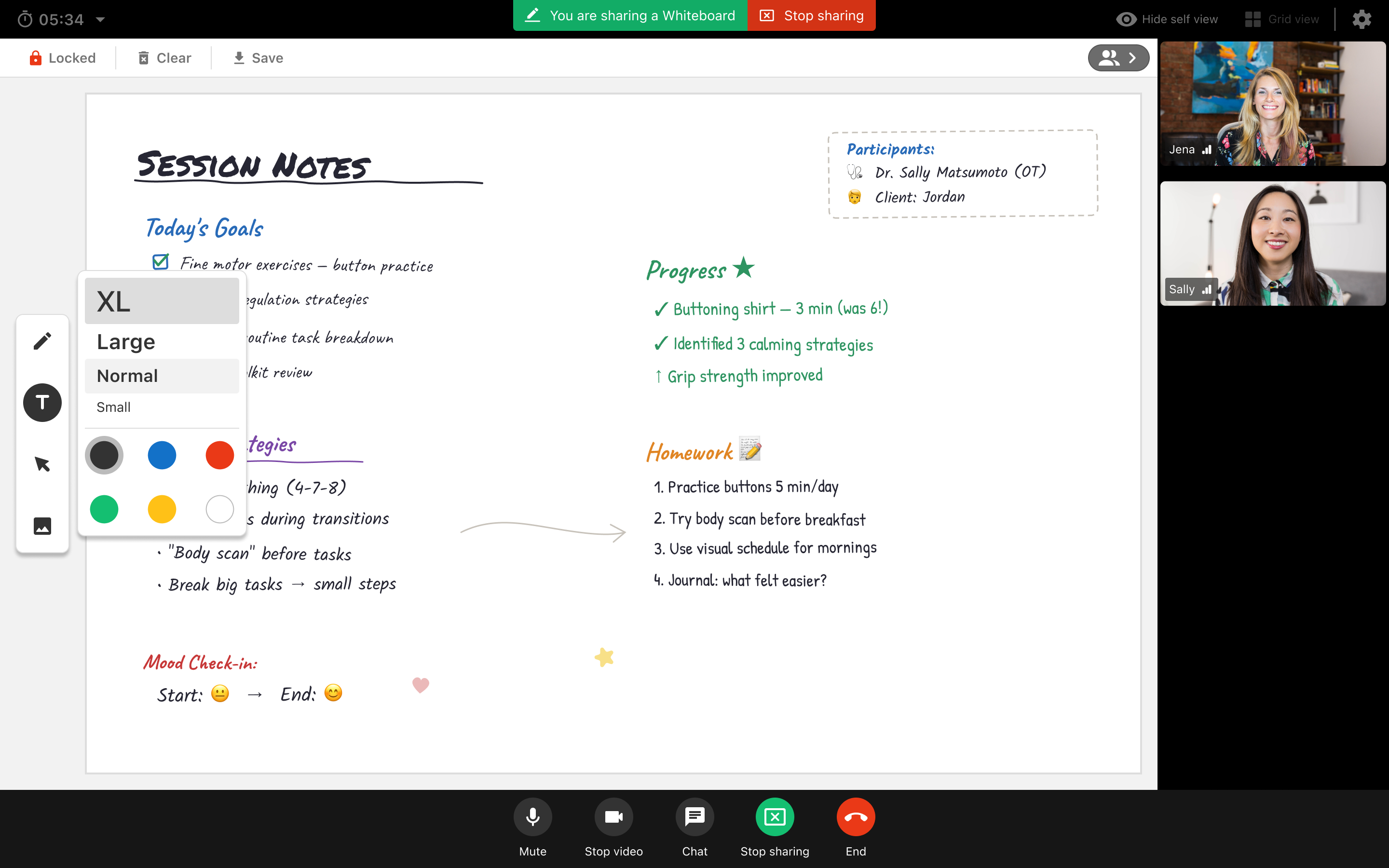Select the Text tool
Image resolution: width=1389 pixels, height=868 pixels.
tap(42, 403)
